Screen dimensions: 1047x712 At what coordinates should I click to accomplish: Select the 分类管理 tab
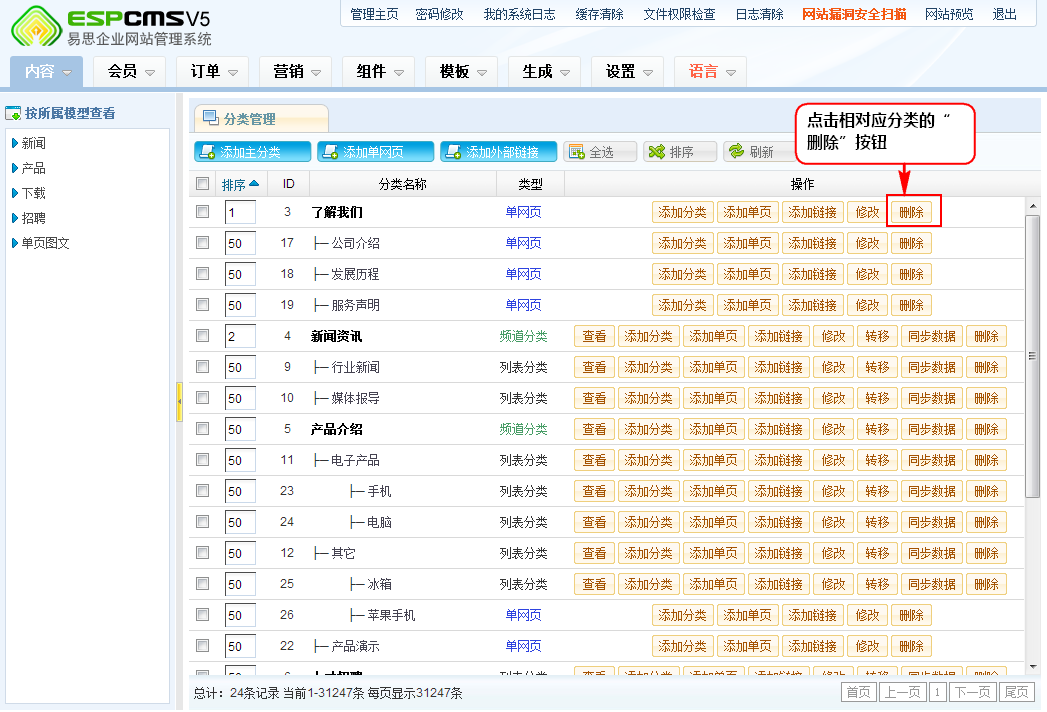click(x=261, y=119)
